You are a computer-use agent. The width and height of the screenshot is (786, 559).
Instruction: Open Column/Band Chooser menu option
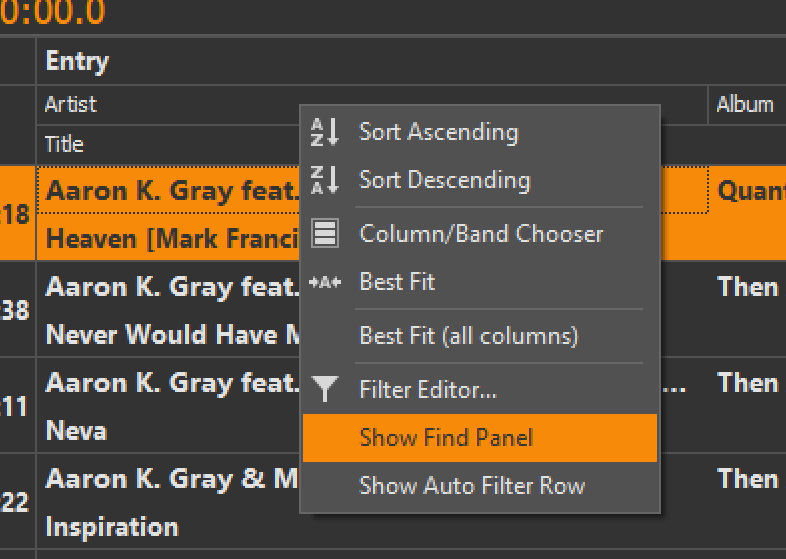481,234
